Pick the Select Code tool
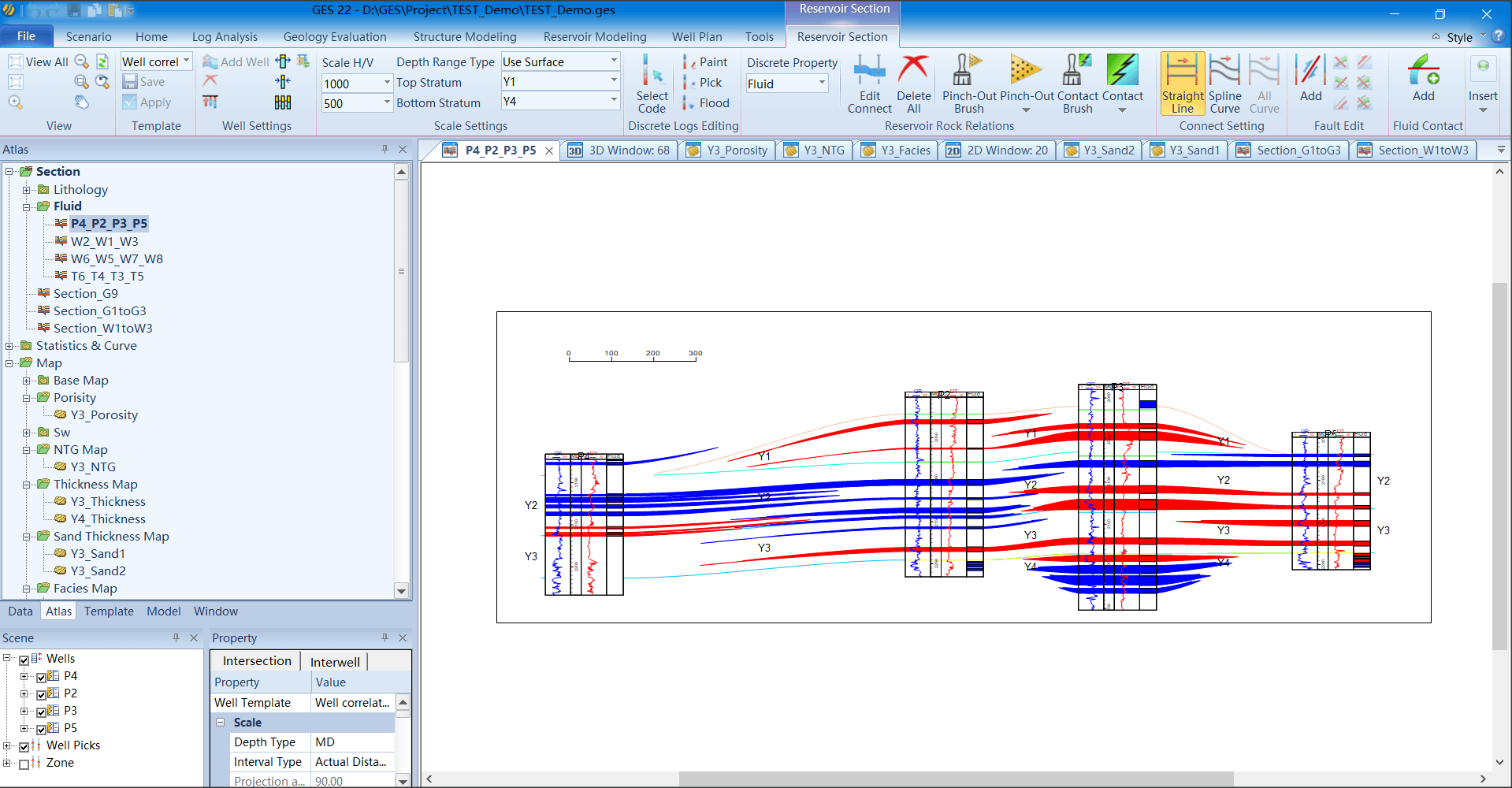The height and width of the screenshot is (788, 1512). click(x=652, y=84)
